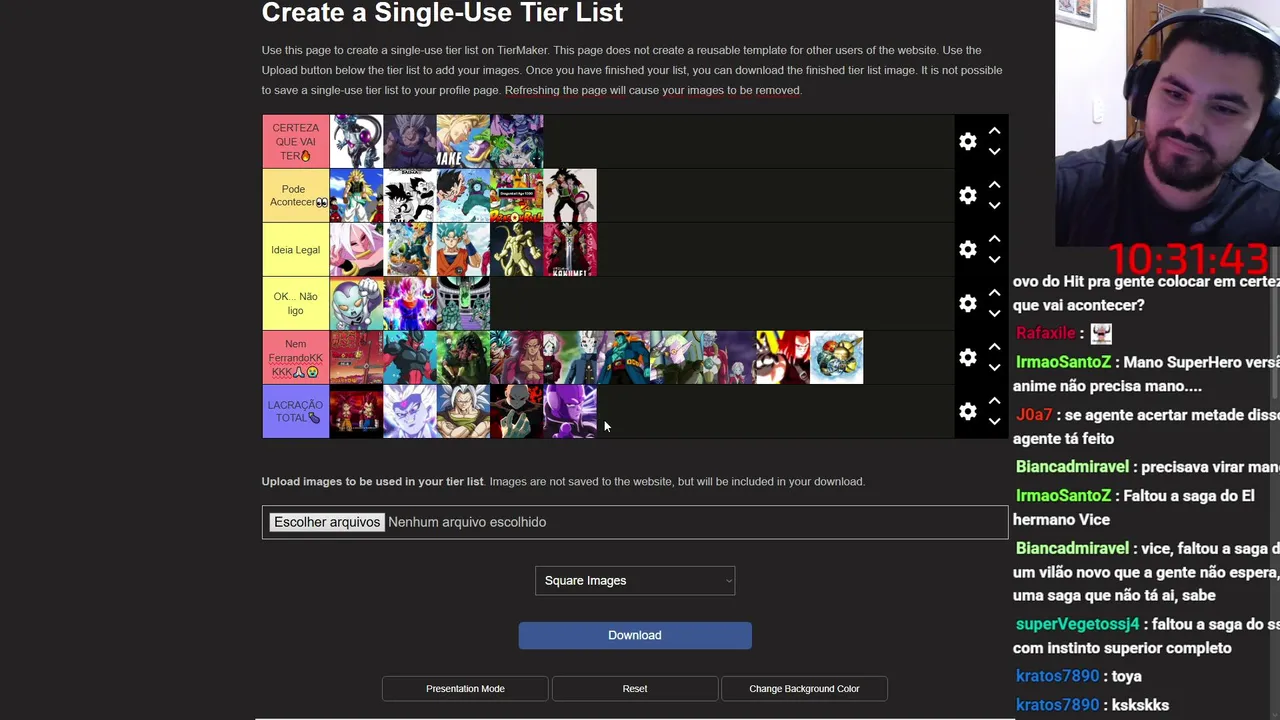The image size is (1280, 720).
Task: Select first image in OK... Não ligo row
Action: click(x=357, y=303)
